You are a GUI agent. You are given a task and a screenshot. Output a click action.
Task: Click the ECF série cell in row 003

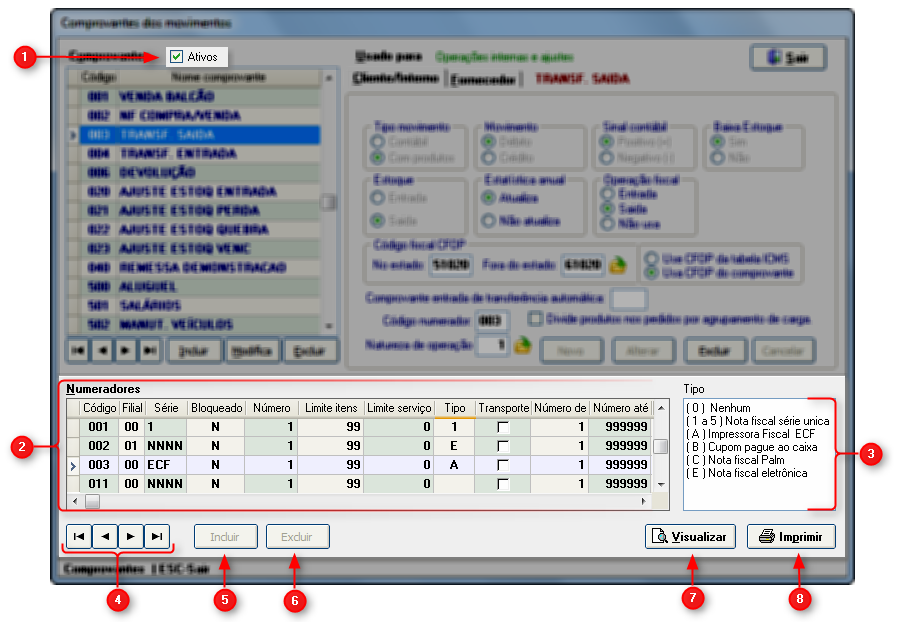click(166, 465)
